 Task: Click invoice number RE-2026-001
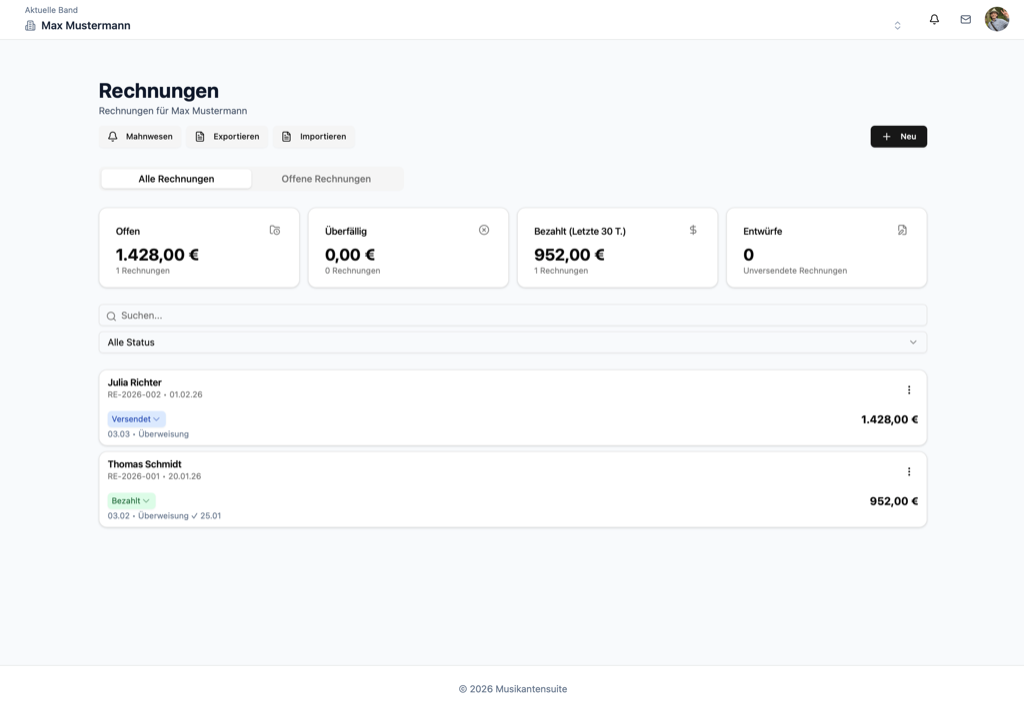134,476
